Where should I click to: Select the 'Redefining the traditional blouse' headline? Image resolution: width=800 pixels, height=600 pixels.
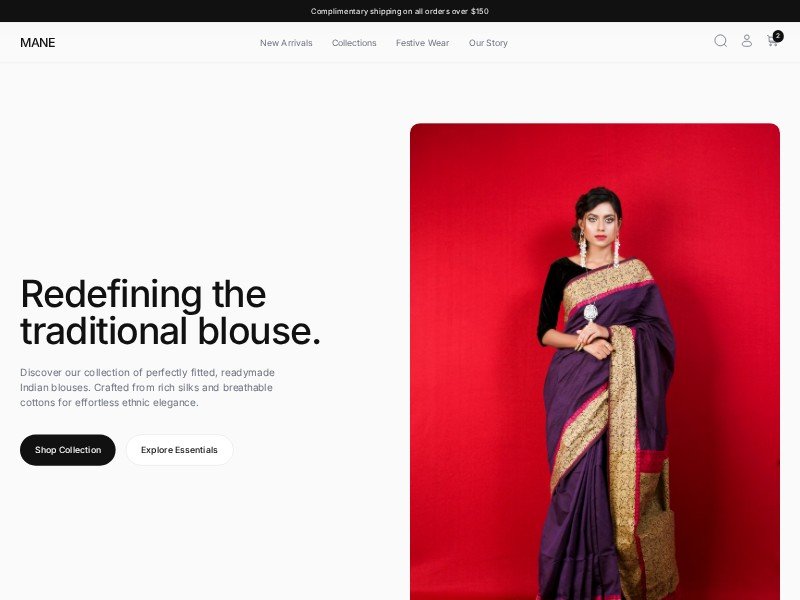pyautogui.click(x=170, y=312)
